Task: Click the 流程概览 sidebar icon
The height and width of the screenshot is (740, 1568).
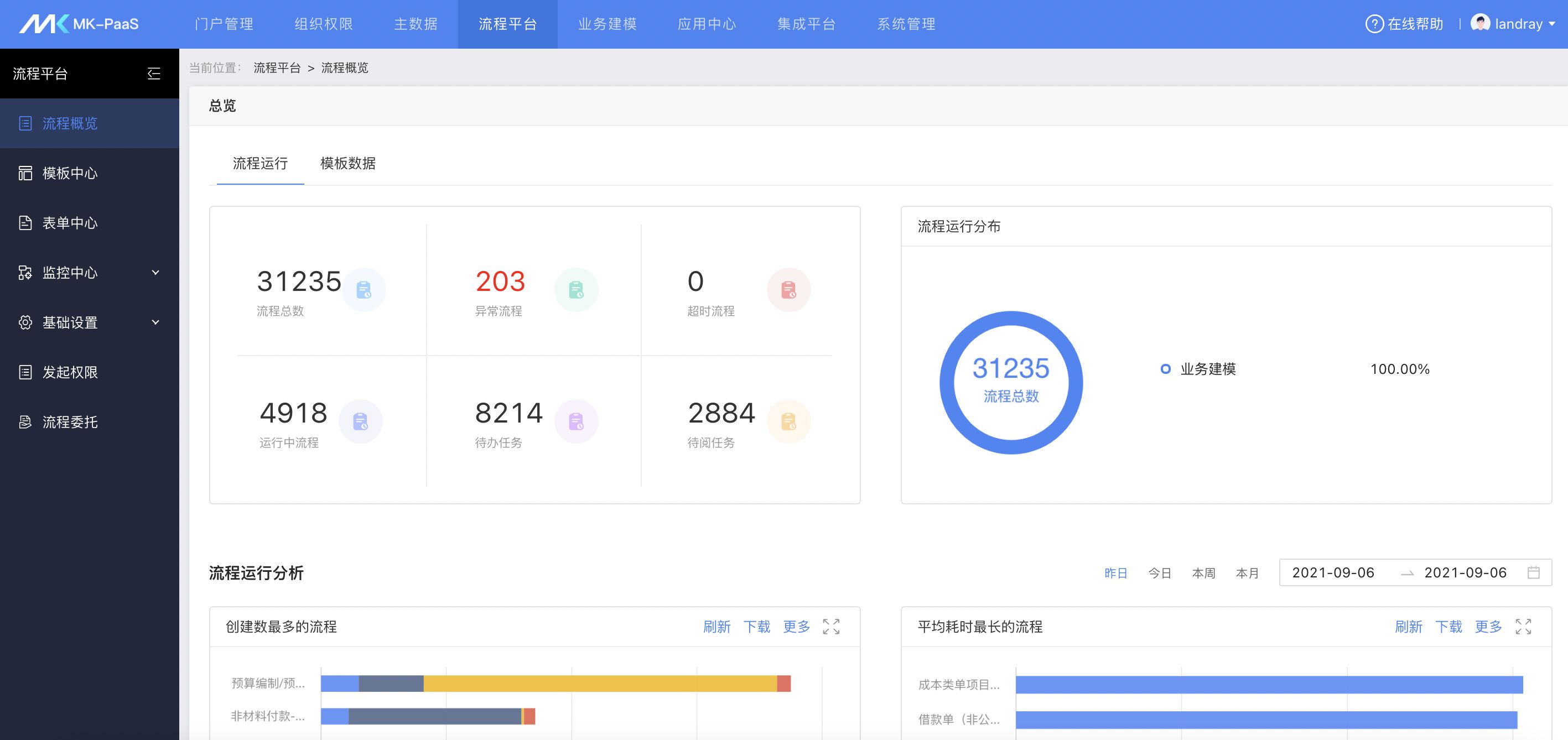Action: coord(25,123)
